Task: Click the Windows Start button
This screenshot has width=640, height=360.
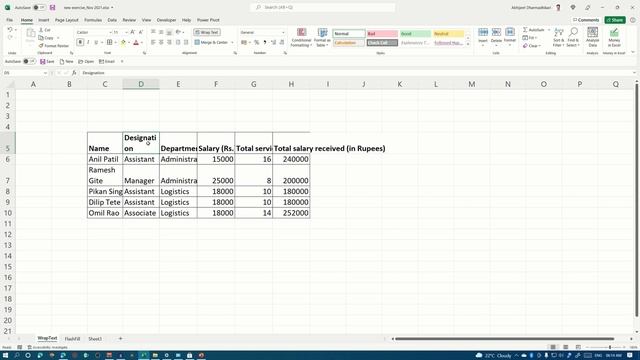Action: point(5,356)
